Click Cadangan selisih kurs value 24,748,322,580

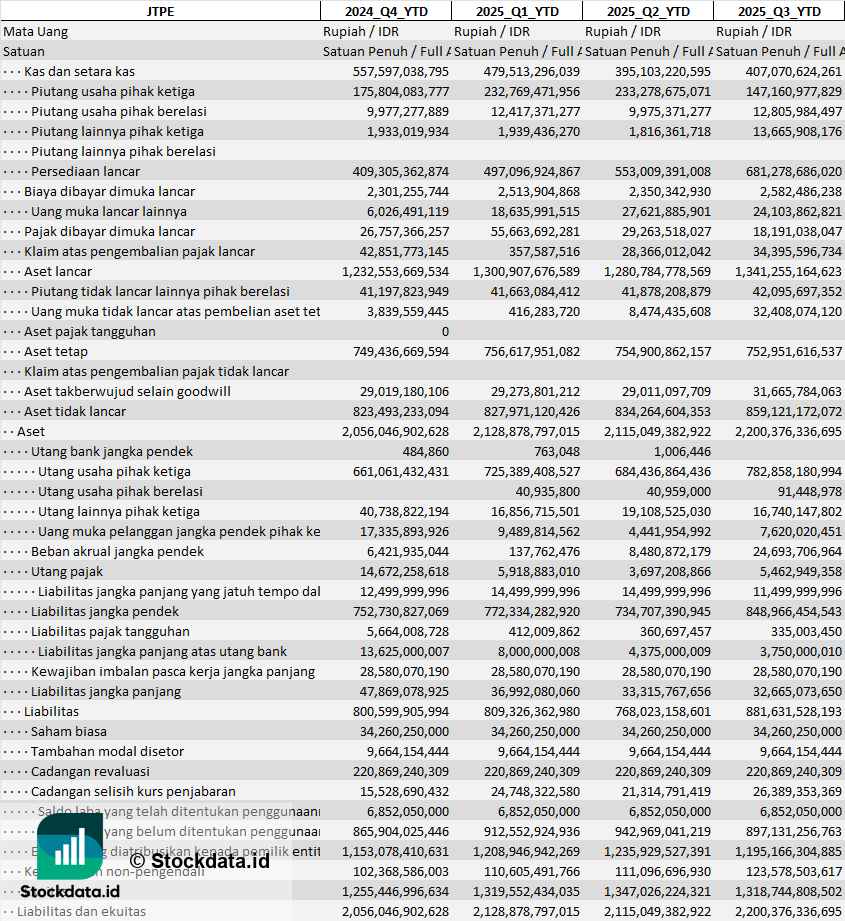[536, 791]
